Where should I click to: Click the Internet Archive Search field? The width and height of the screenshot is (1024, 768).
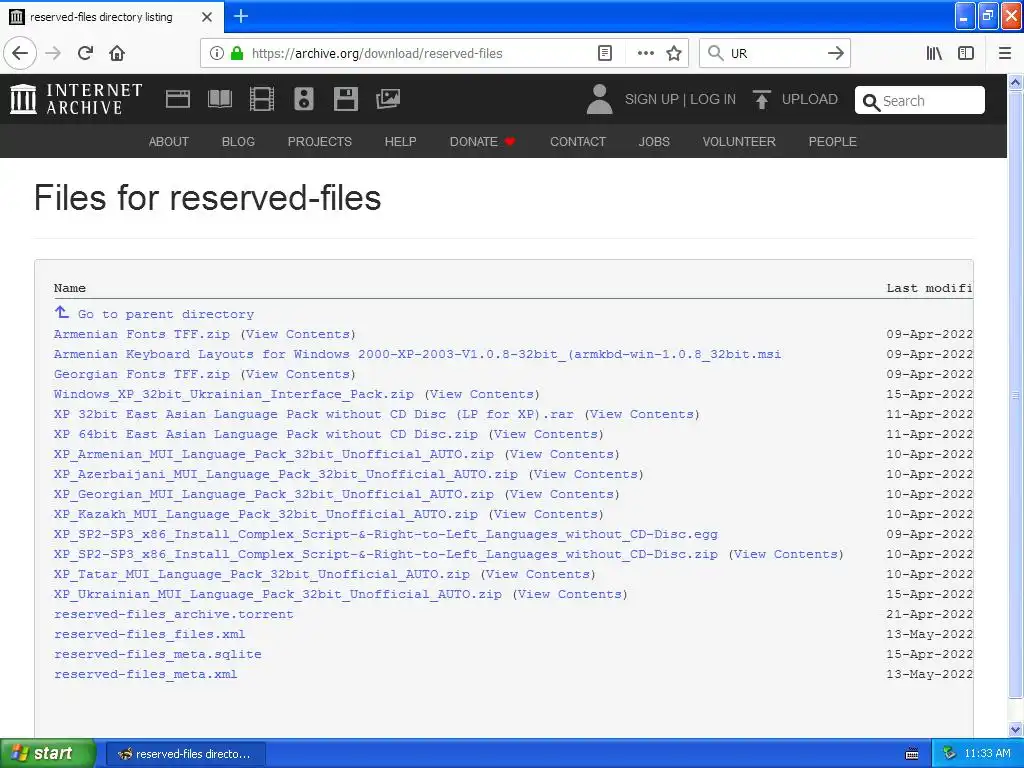pos(920,101)
